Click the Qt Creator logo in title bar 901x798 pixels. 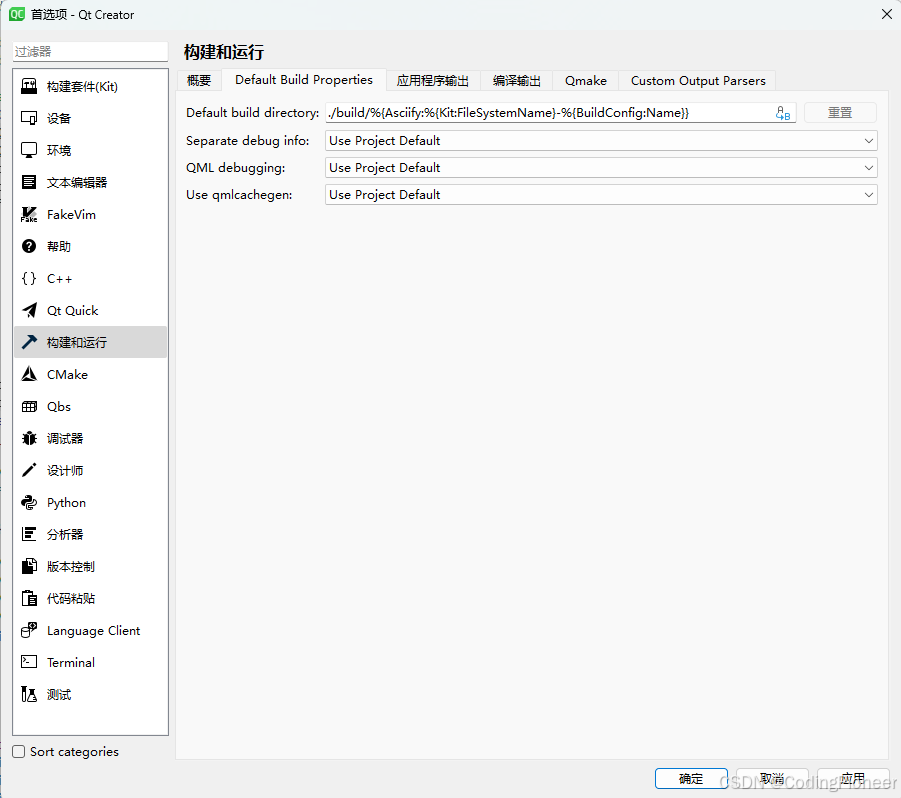pyautogui.click(x=17, y=14)
